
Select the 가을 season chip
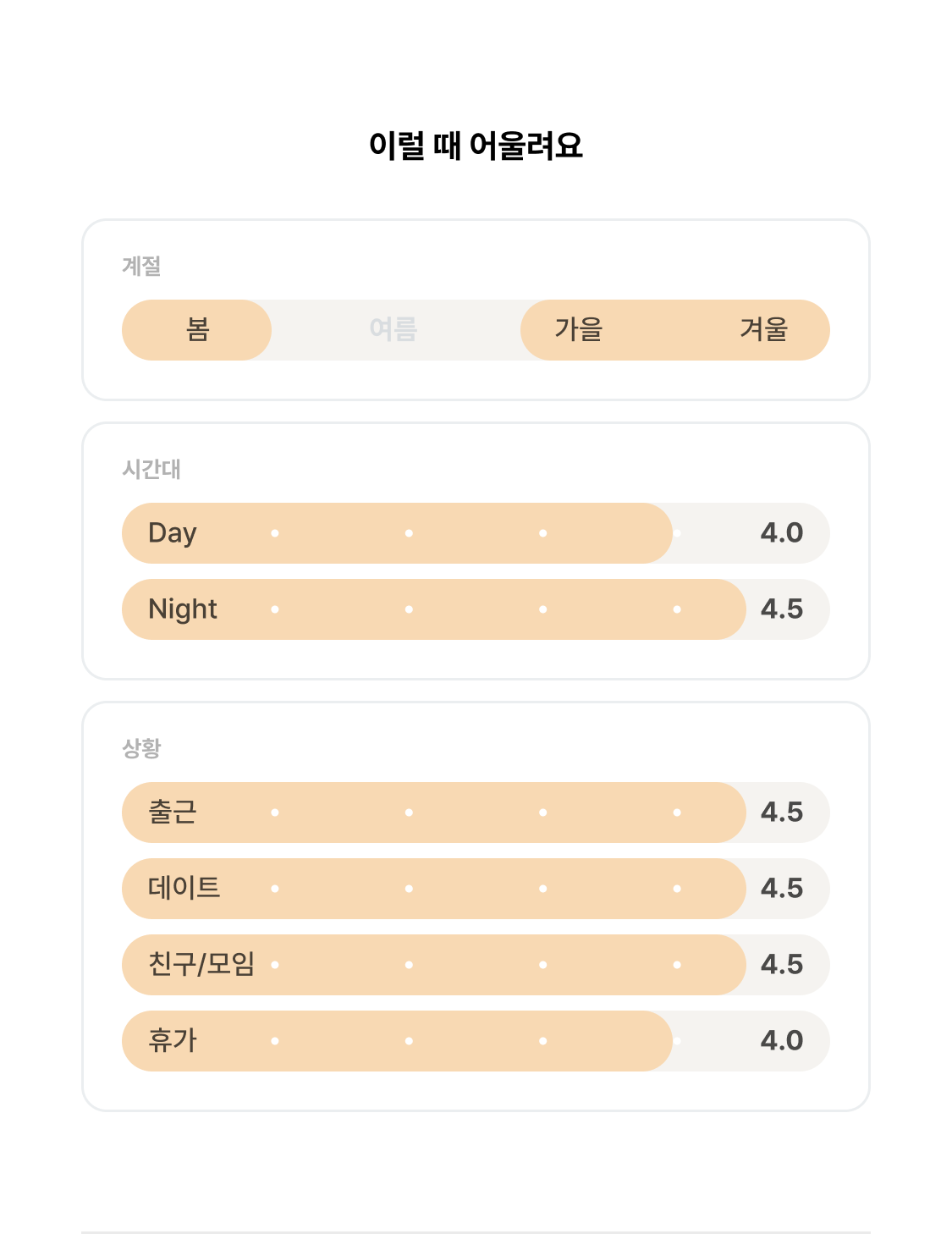[x=579, y=330]
